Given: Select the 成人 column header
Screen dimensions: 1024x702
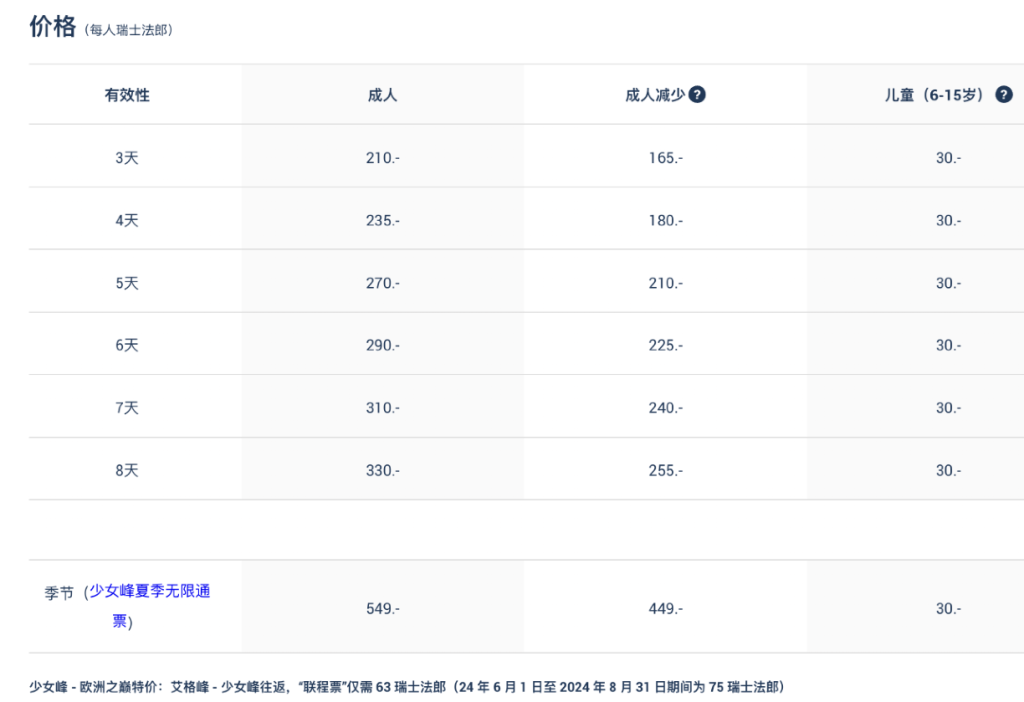Looking at the screenshot, I should click(x=383, y=95).
